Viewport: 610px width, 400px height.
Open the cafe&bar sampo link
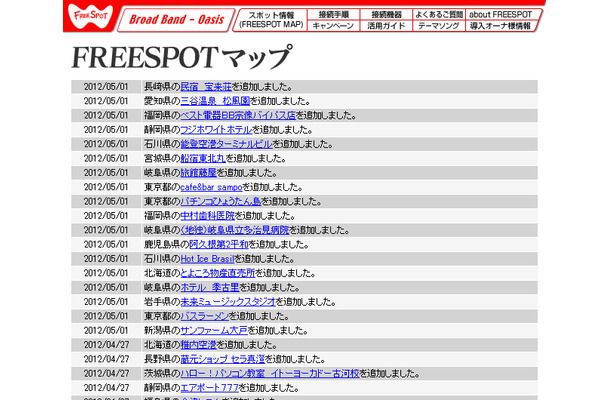point(211,187)
